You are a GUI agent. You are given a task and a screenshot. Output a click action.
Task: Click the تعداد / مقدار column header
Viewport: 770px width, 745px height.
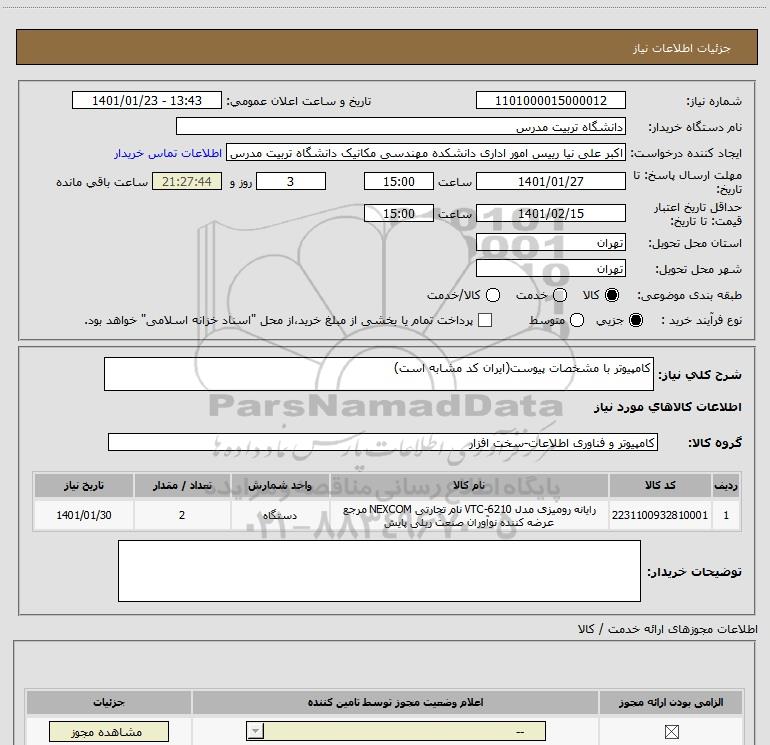[x=182, y=485]
